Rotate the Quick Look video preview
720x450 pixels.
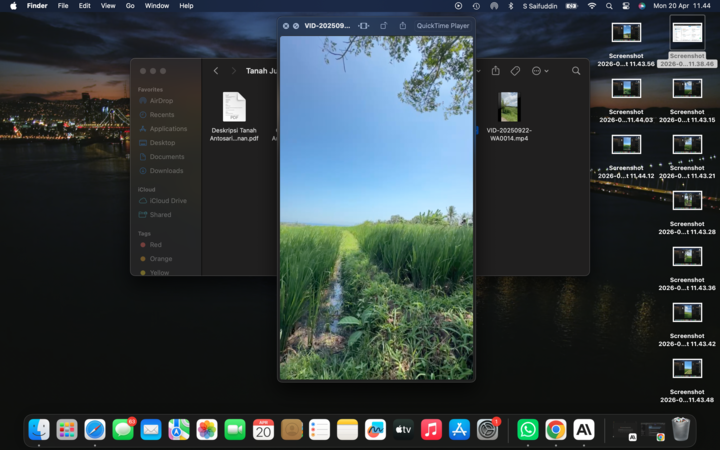[383, 26]
